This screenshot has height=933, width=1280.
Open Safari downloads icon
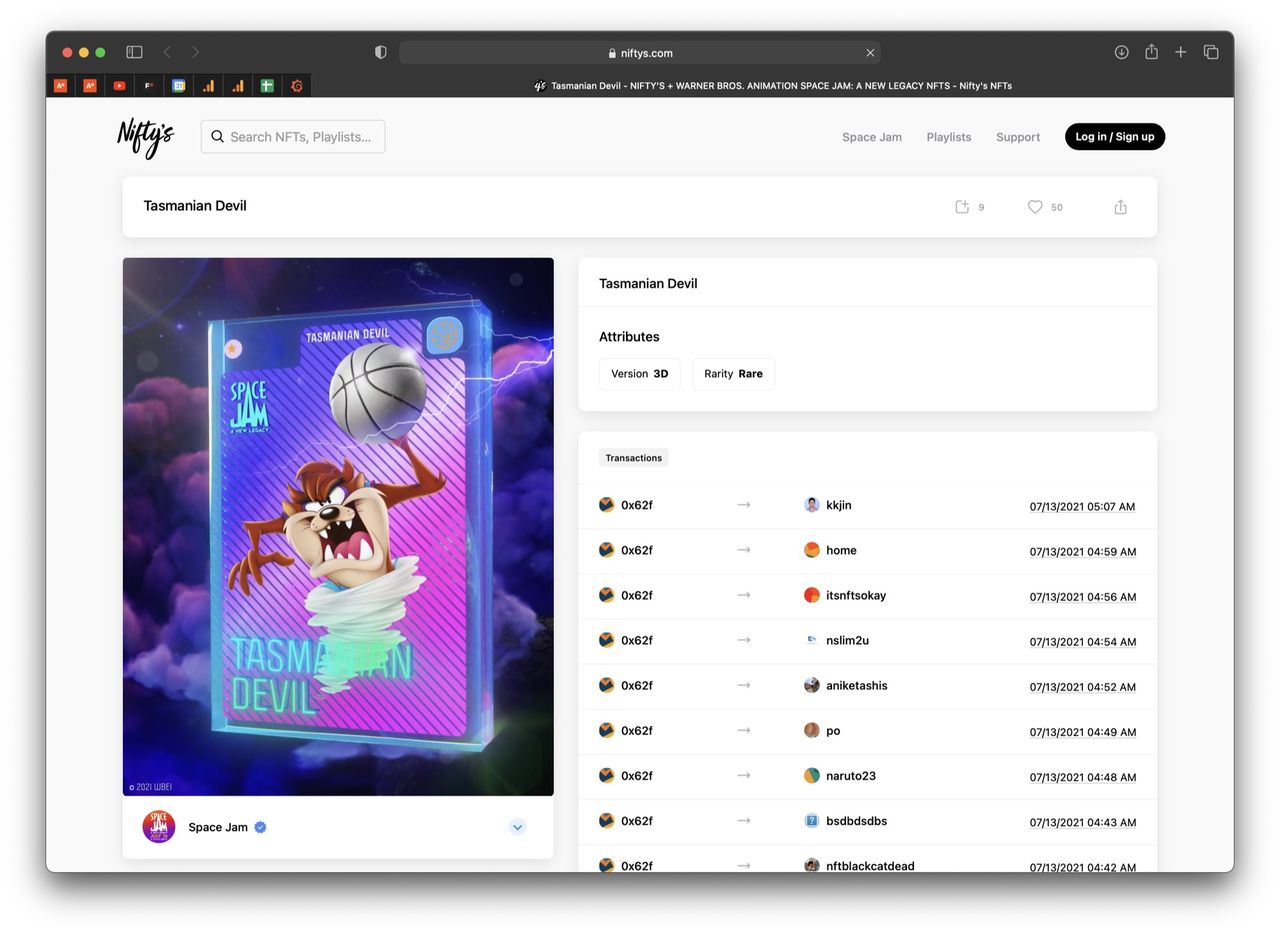point(1121,52)
